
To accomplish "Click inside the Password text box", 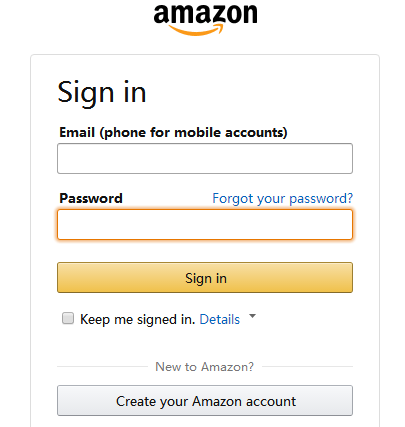I will (205, 224).
